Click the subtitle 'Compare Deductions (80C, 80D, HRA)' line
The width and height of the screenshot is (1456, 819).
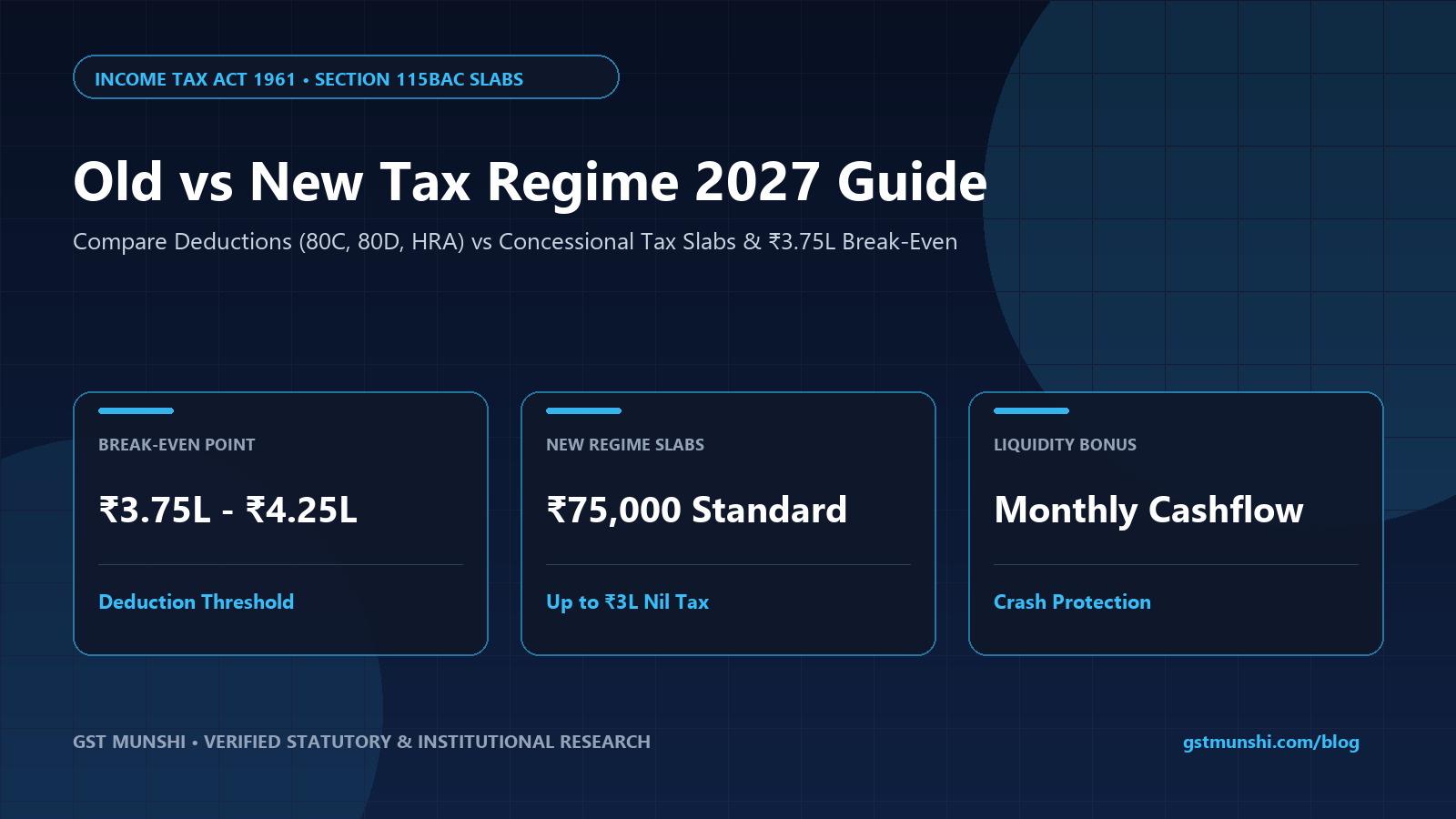click(515, 241)
